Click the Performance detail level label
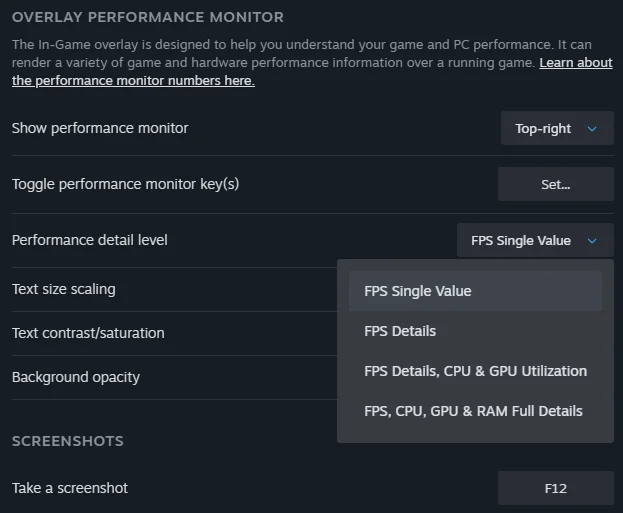Screen dimensions: 623x513 click(x=90, y=240)
